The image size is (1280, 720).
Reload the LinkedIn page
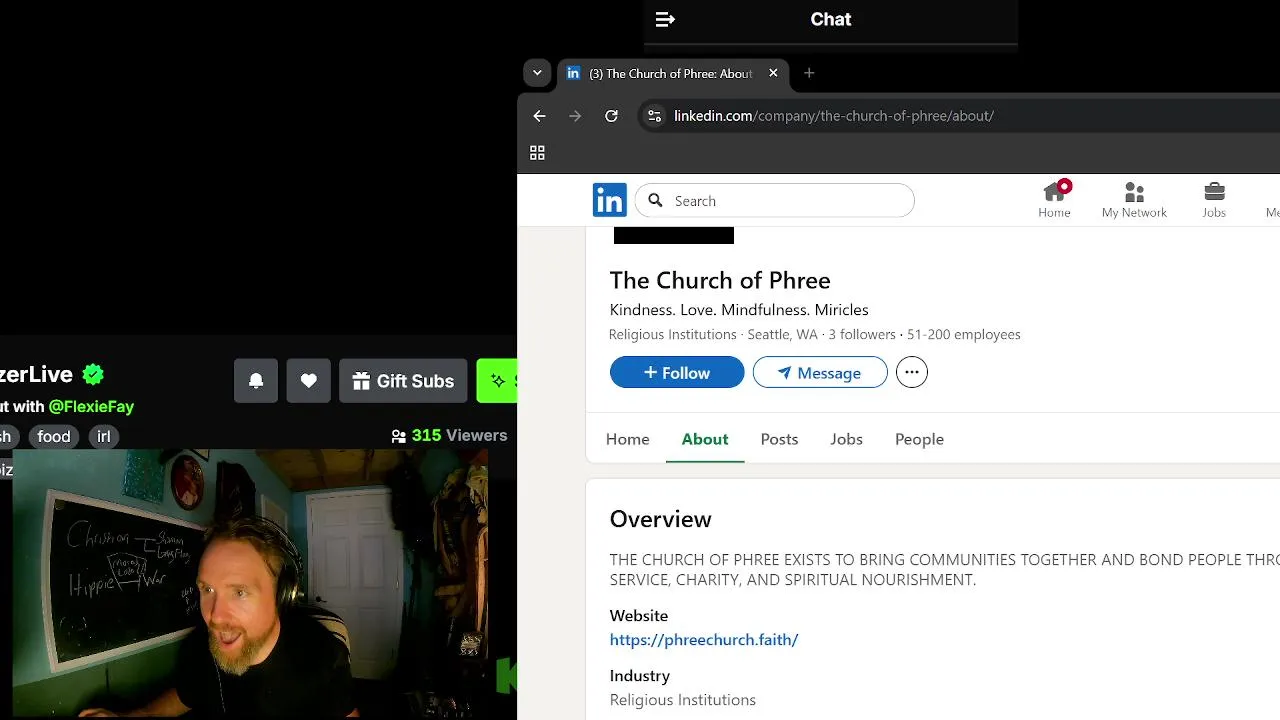pyautogui.click(x=611, y=116)
